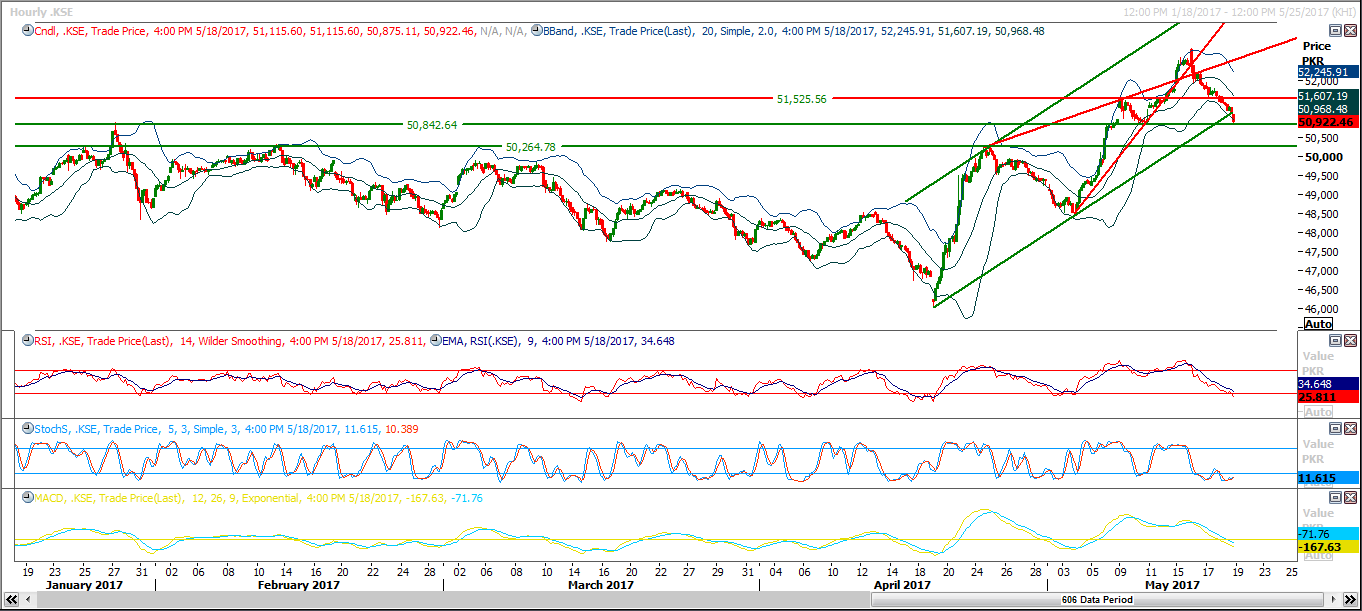Viewport: 1362px width, 611px height.
Task: Close the RSI indicator pane
Action: [x=1350, y=341]
